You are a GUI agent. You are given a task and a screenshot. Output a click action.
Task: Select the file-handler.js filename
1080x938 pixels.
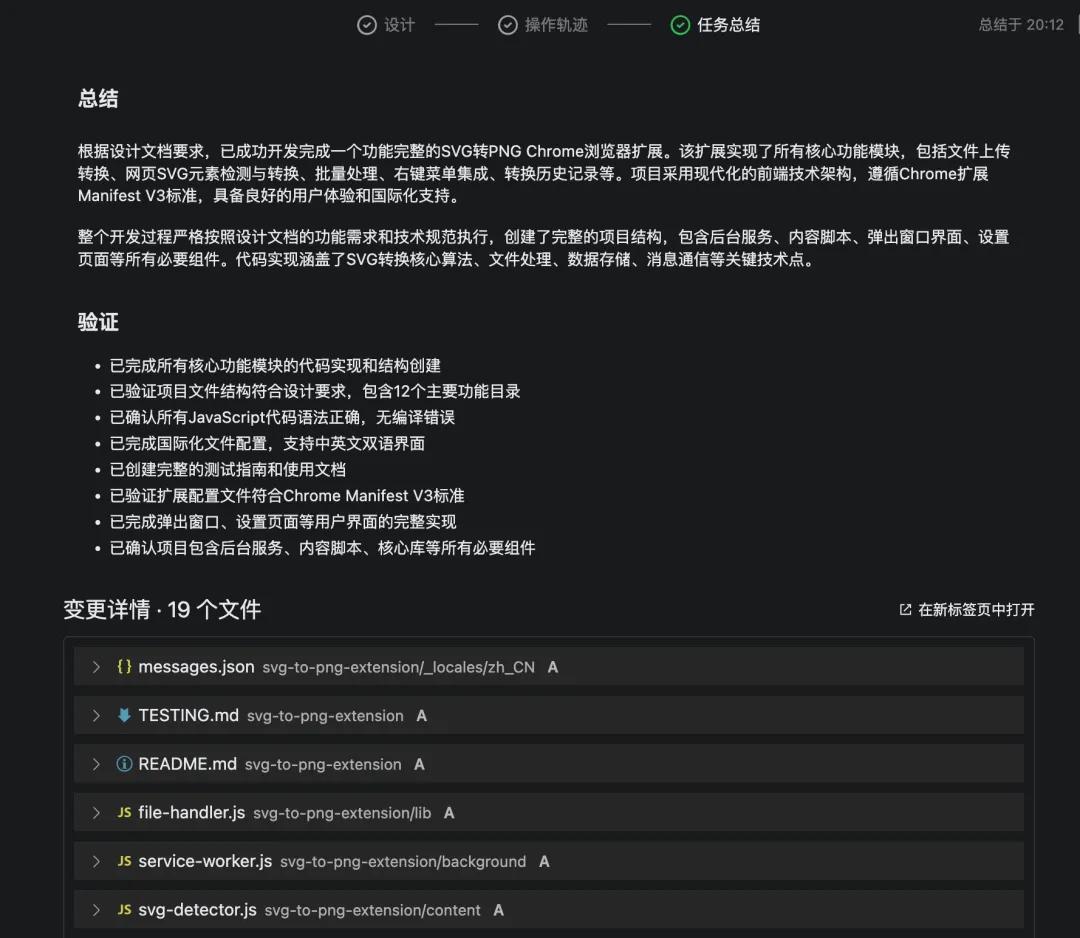(190, 812)
